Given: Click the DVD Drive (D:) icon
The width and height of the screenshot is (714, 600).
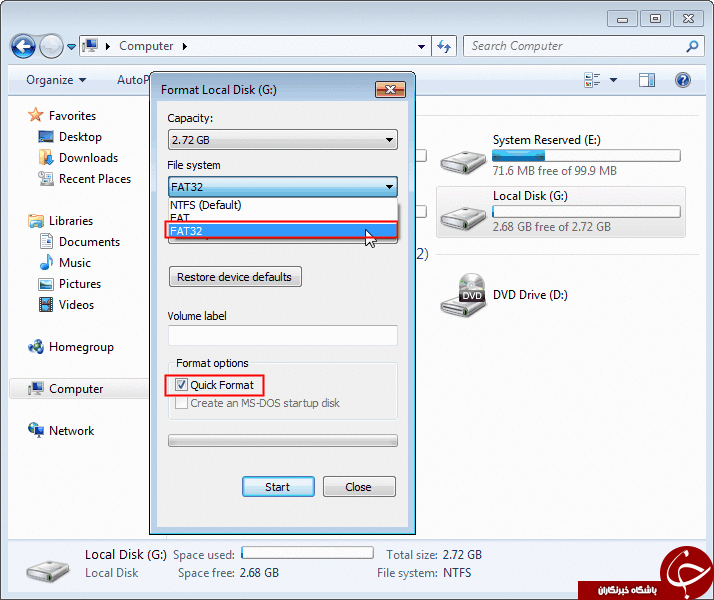Looking at the screenshot, I should coord(463,295).
